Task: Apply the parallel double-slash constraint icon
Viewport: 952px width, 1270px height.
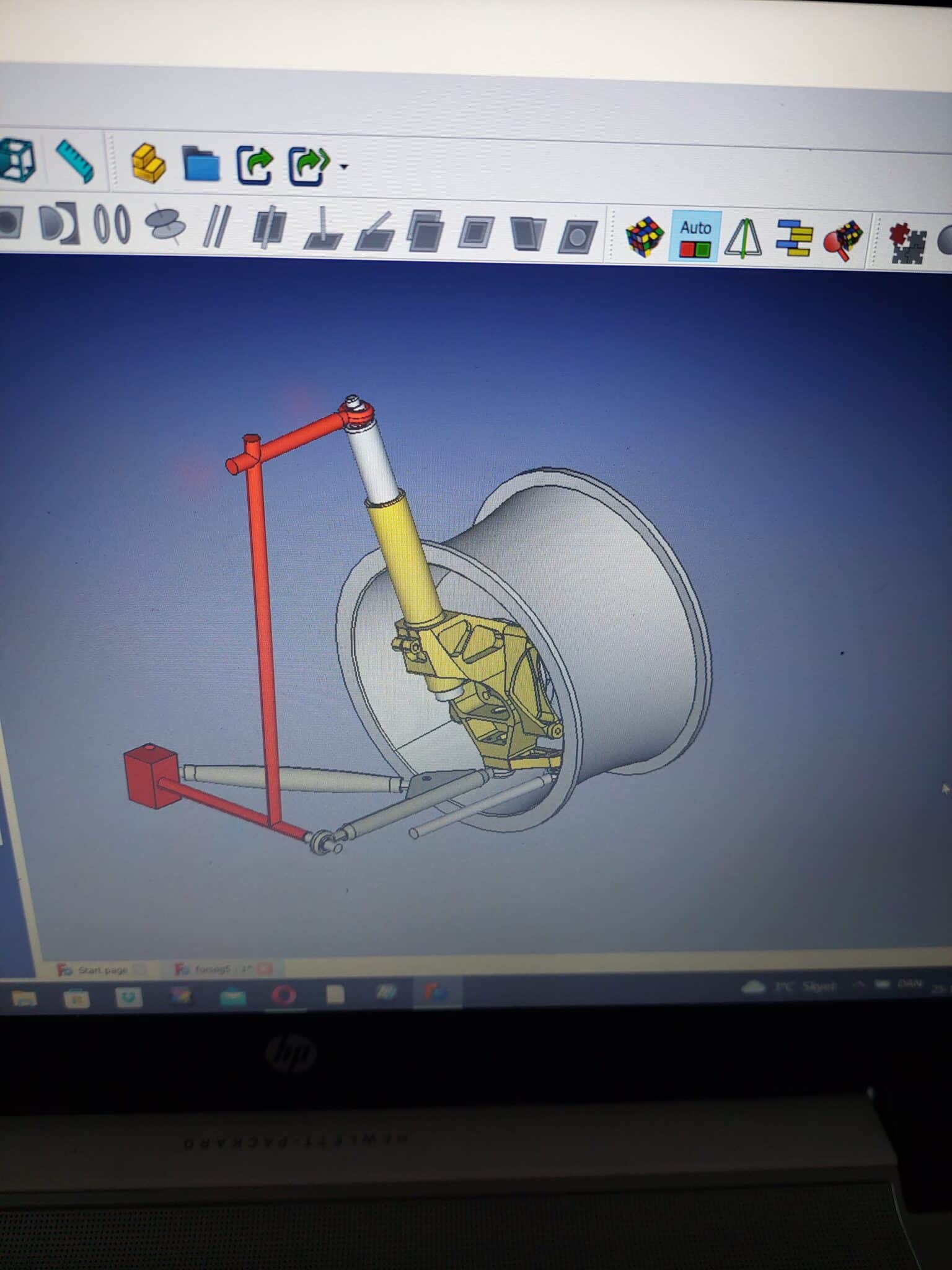Action: (217, 226)
